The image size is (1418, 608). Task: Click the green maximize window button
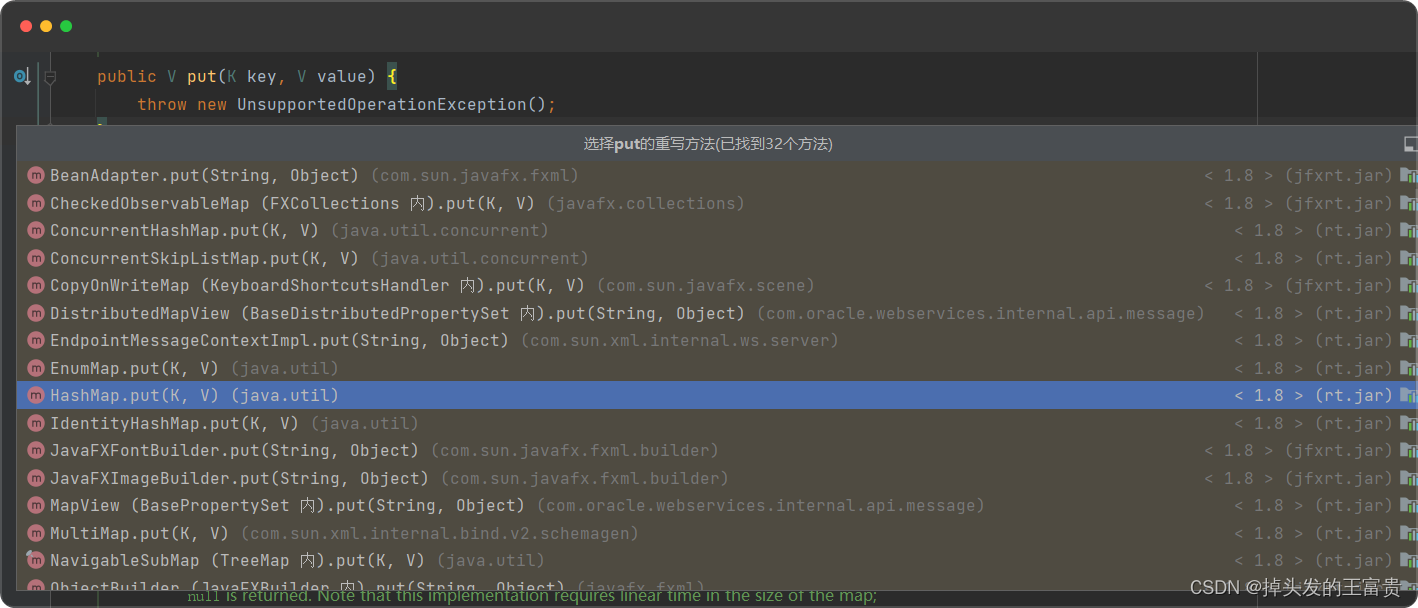66,26
